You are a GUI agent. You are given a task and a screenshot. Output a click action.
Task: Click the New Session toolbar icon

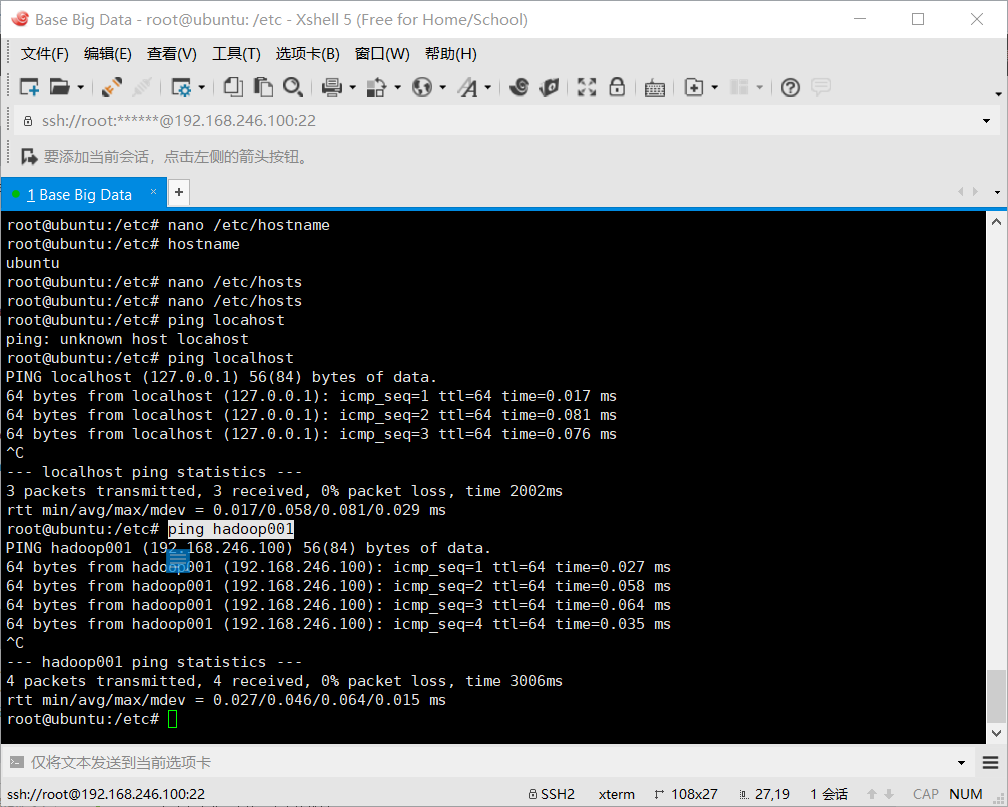pos(29,87)
